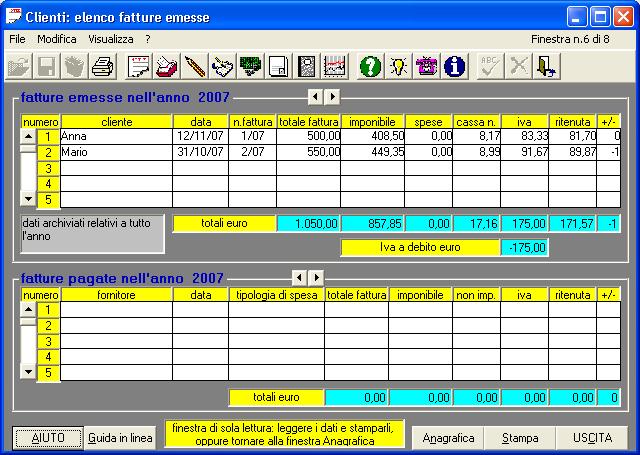
Task: Click left arrow next to fatture pagate 2007
Action: click(x=299, y=277)
